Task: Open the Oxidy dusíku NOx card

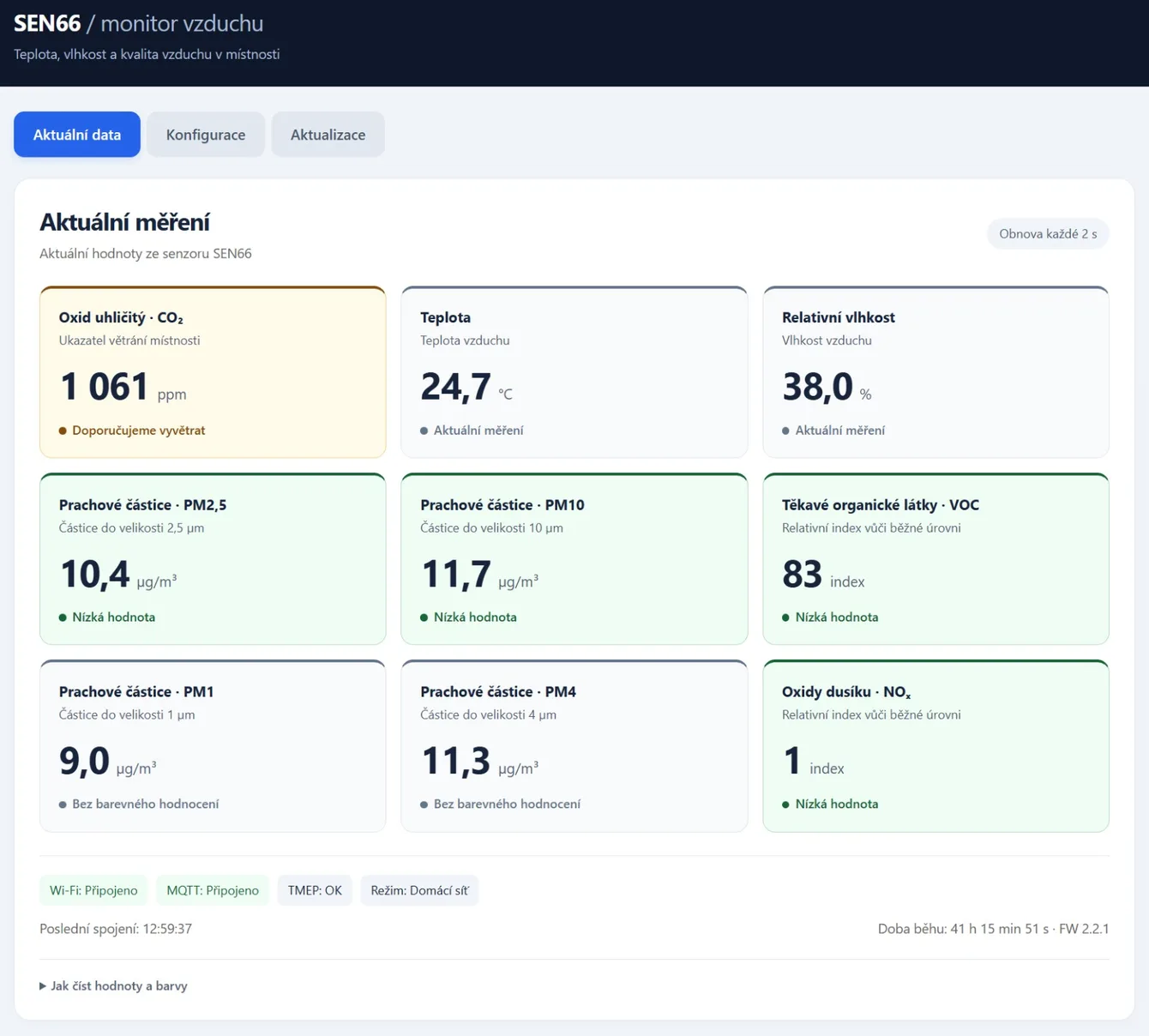Action: pyautogui.click(x=935, y=746)
